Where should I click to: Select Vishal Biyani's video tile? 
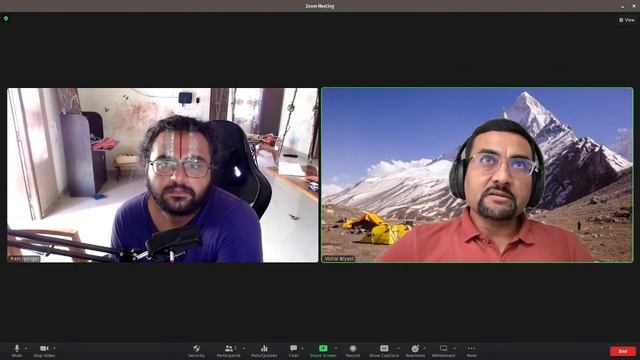tap(477, 175)
